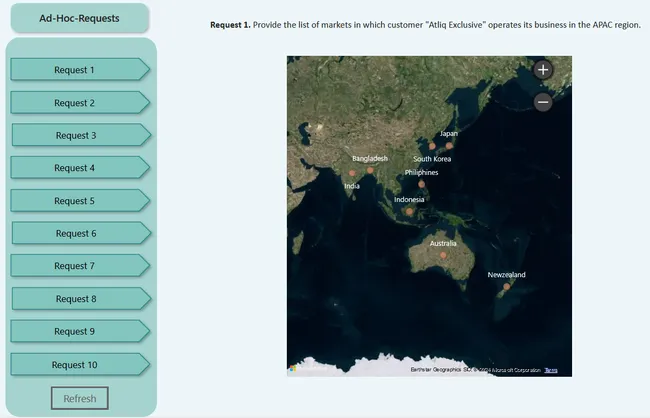The height and width of the screenshot is (418, 650).
Task: Select the Japan bubble on map
Action: click(449, 146)
